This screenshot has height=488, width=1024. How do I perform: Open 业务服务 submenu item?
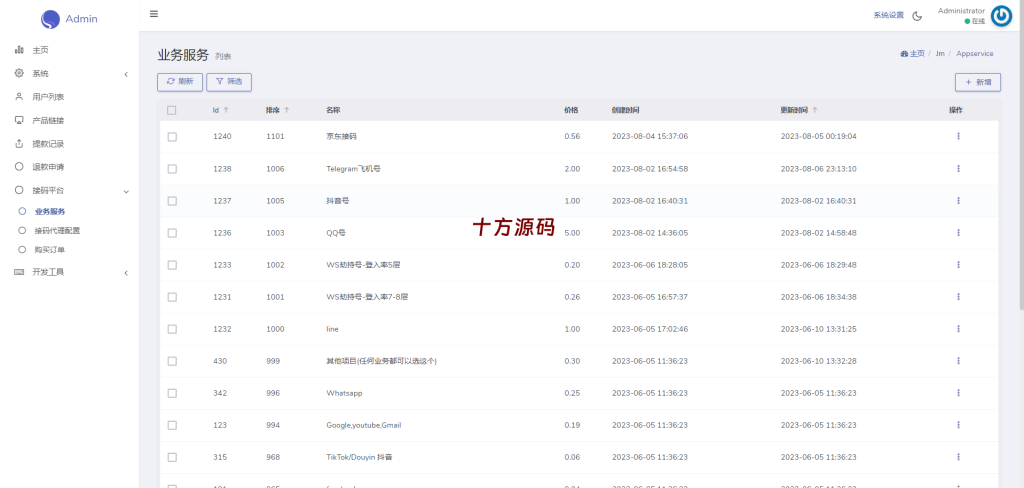(50, 212)
